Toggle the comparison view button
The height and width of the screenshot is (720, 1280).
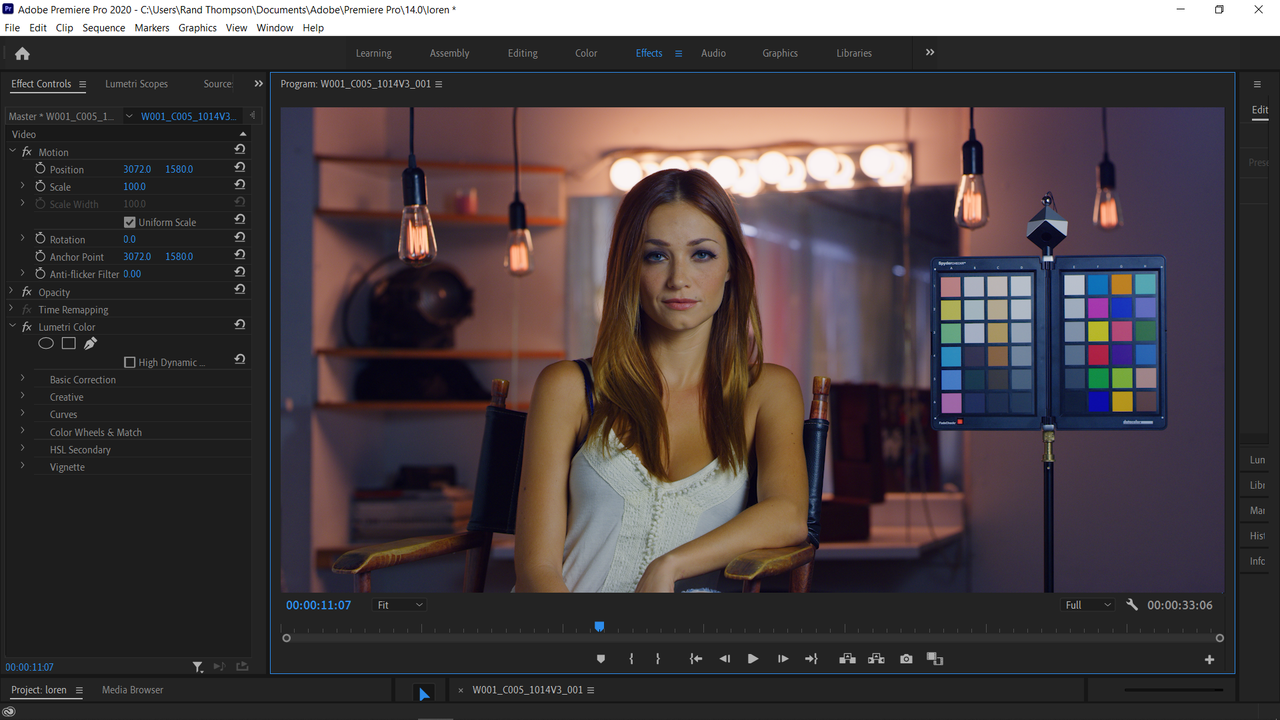tap(935, 659)
